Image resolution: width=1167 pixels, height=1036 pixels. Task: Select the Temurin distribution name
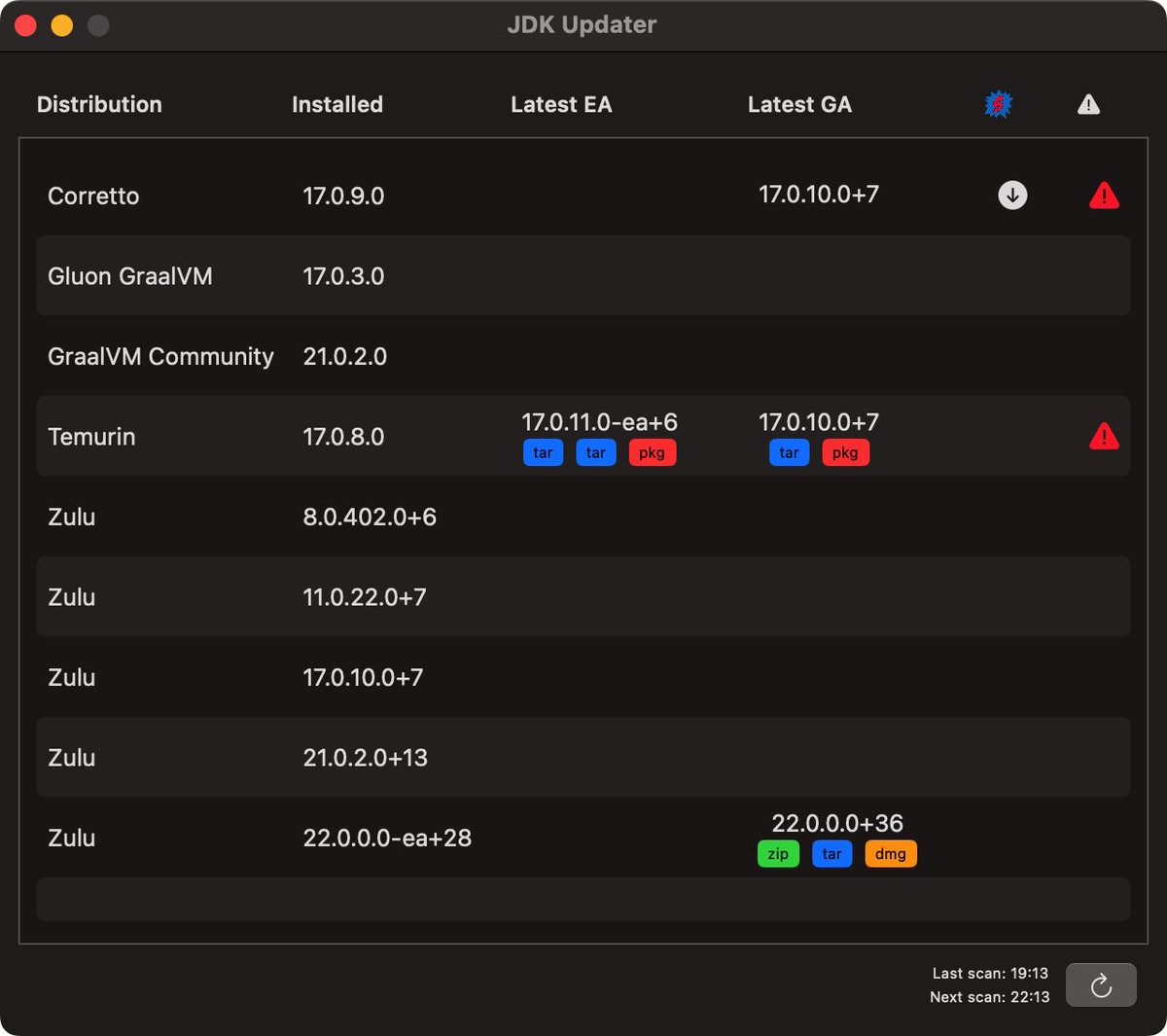91,437
